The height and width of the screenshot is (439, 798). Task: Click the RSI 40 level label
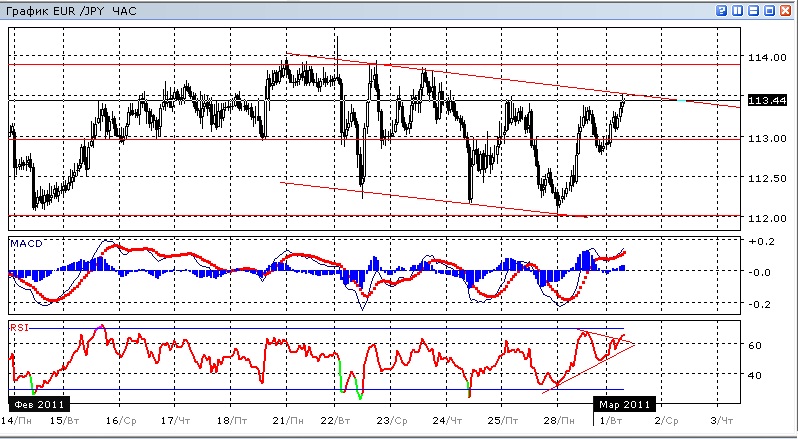click(755, 375)
